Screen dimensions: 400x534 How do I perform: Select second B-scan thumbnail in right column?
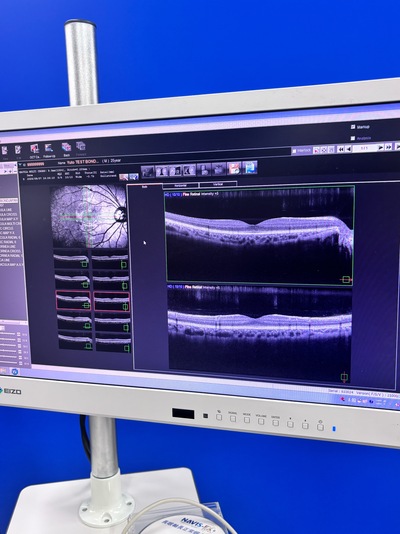click(x=111, y=281)
